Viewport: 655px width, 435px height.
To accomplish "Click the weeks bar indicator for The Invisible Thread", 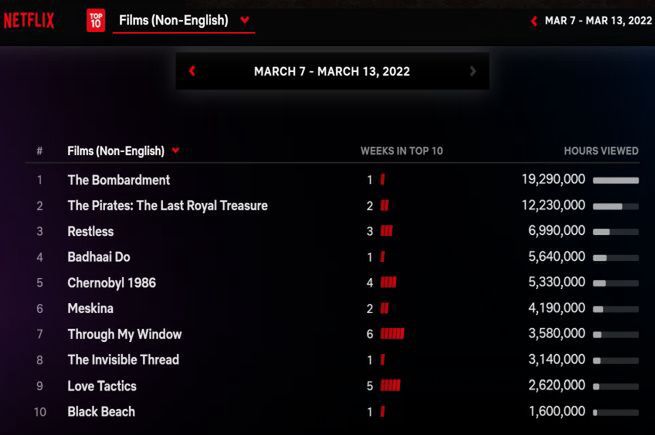I will pos(382,359).
